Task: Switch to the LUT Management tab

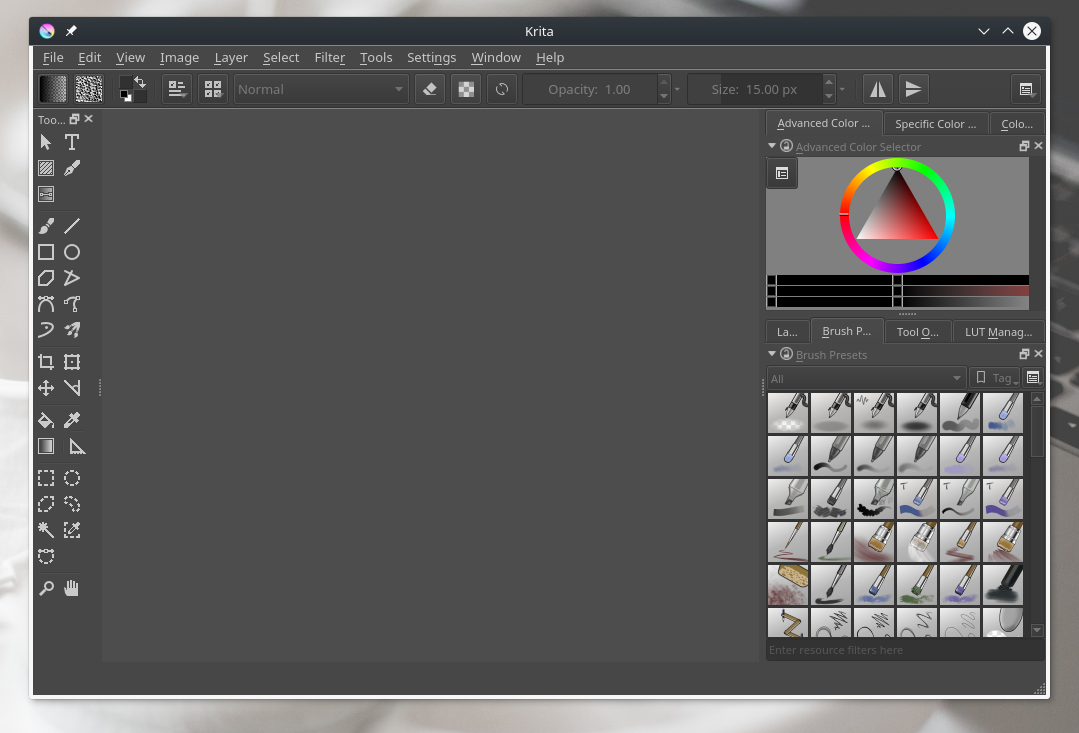Action: coord(998,332)
